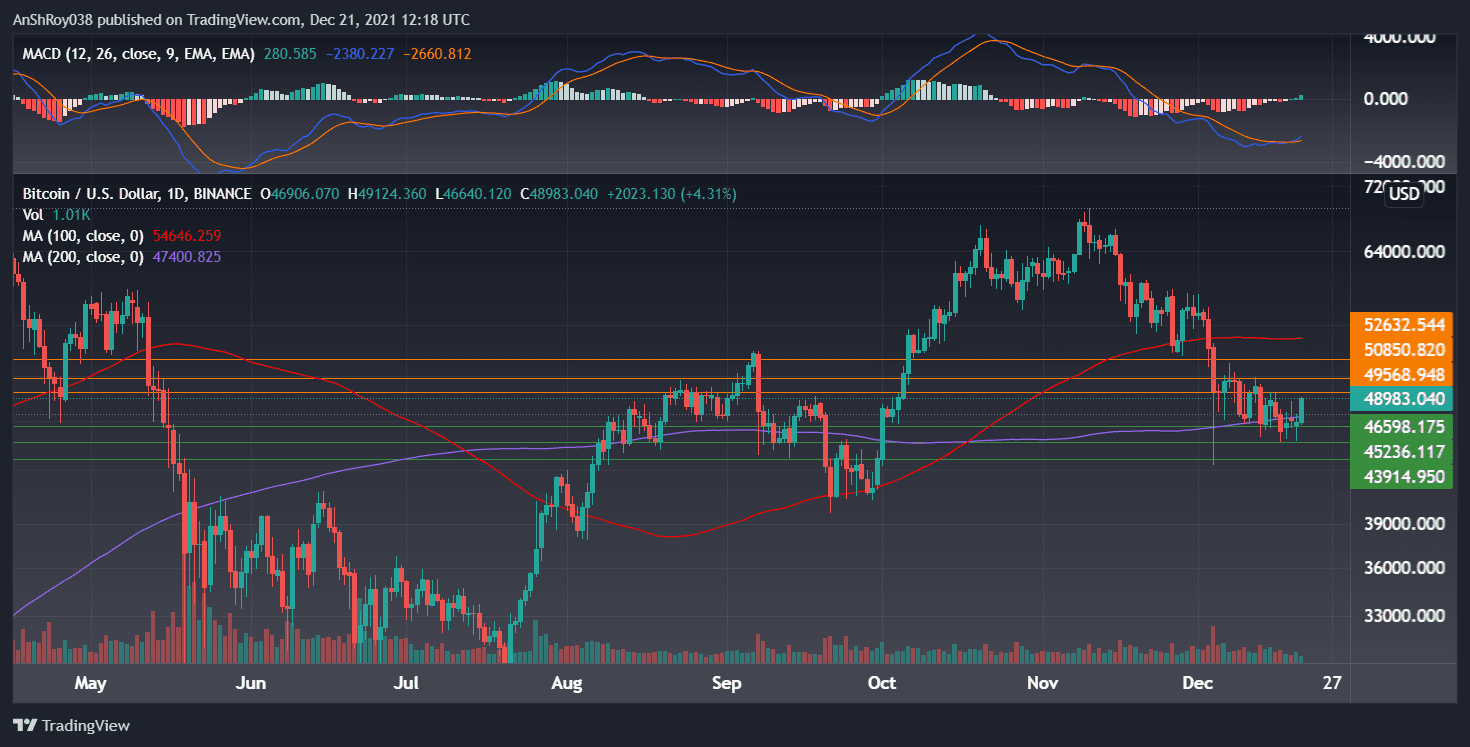Click the green support price label 43914.950
Image resolution: width=1470 pixels, height=747 pixels.
pyautogui.click(x=1400, y=478)
